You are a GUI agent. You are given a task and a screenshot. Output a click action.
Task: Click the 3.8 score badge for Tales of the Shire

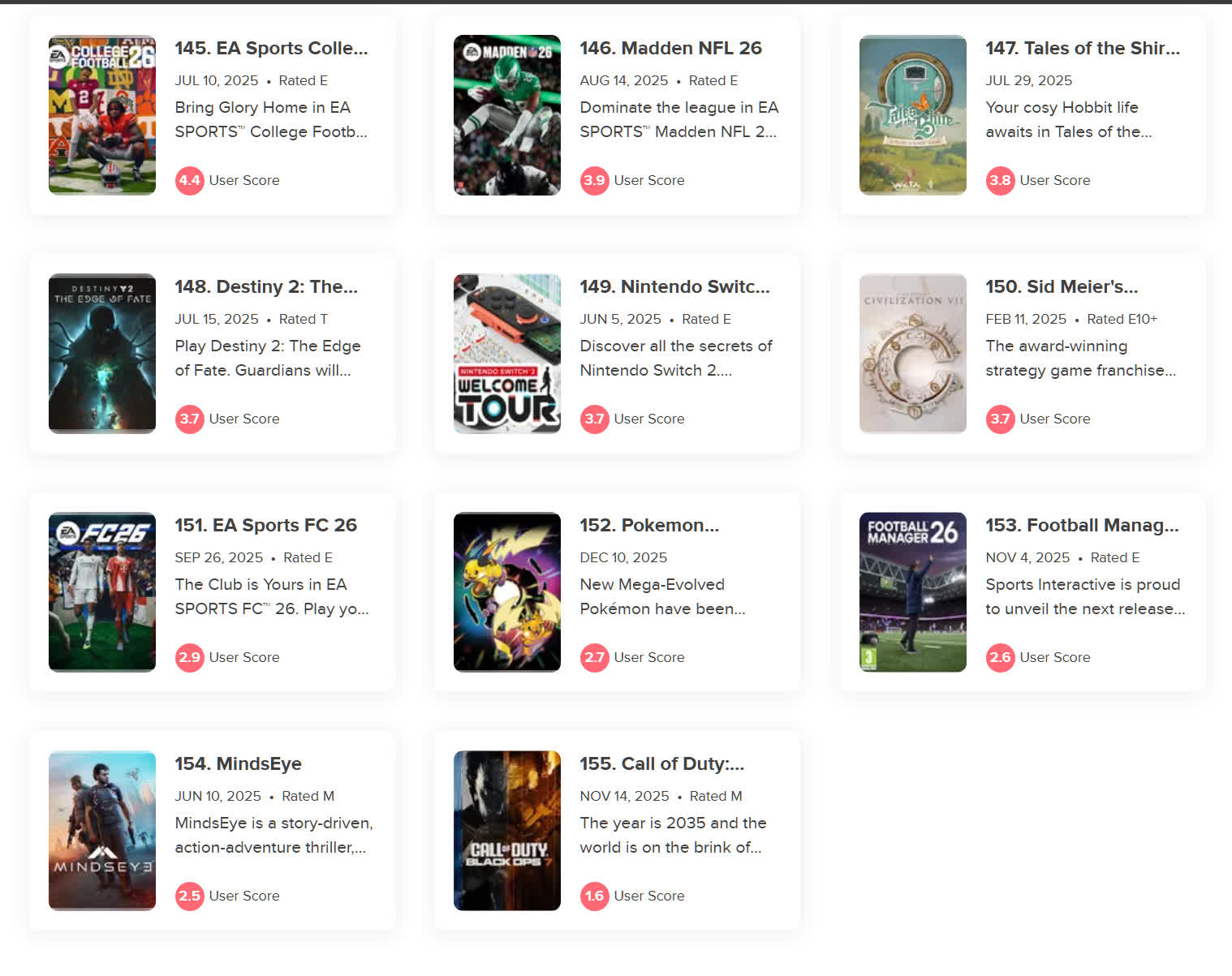[1000, 180]
